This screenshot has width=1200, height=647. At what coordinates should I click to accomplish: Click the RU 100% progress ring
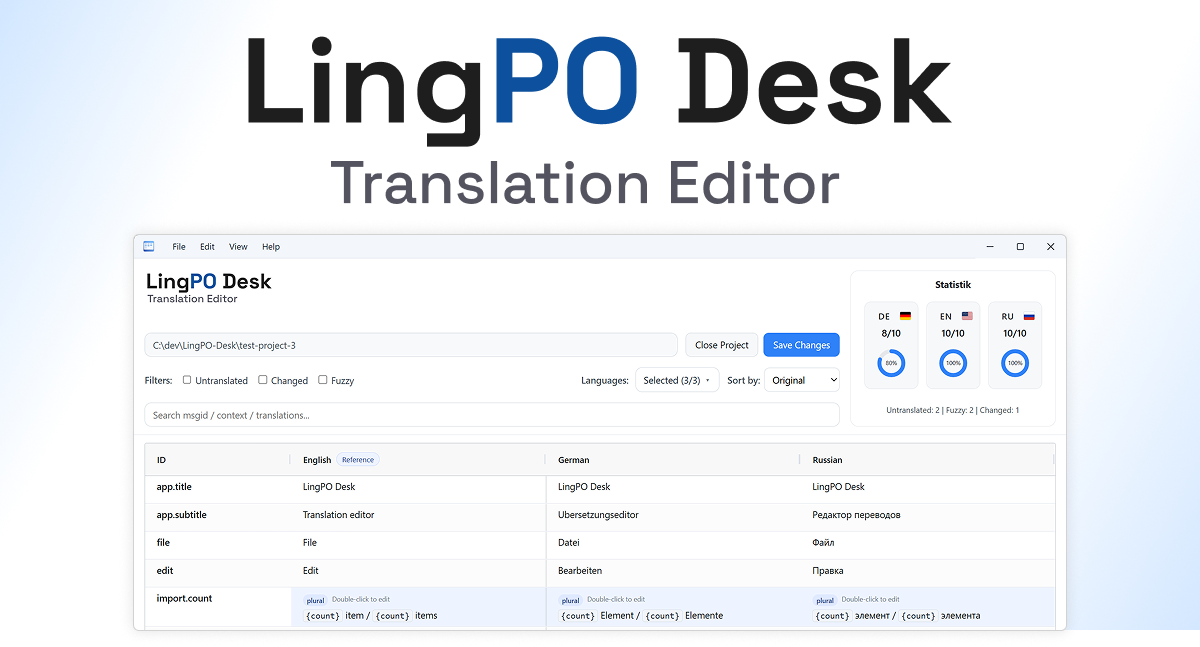coord(1015,363)
